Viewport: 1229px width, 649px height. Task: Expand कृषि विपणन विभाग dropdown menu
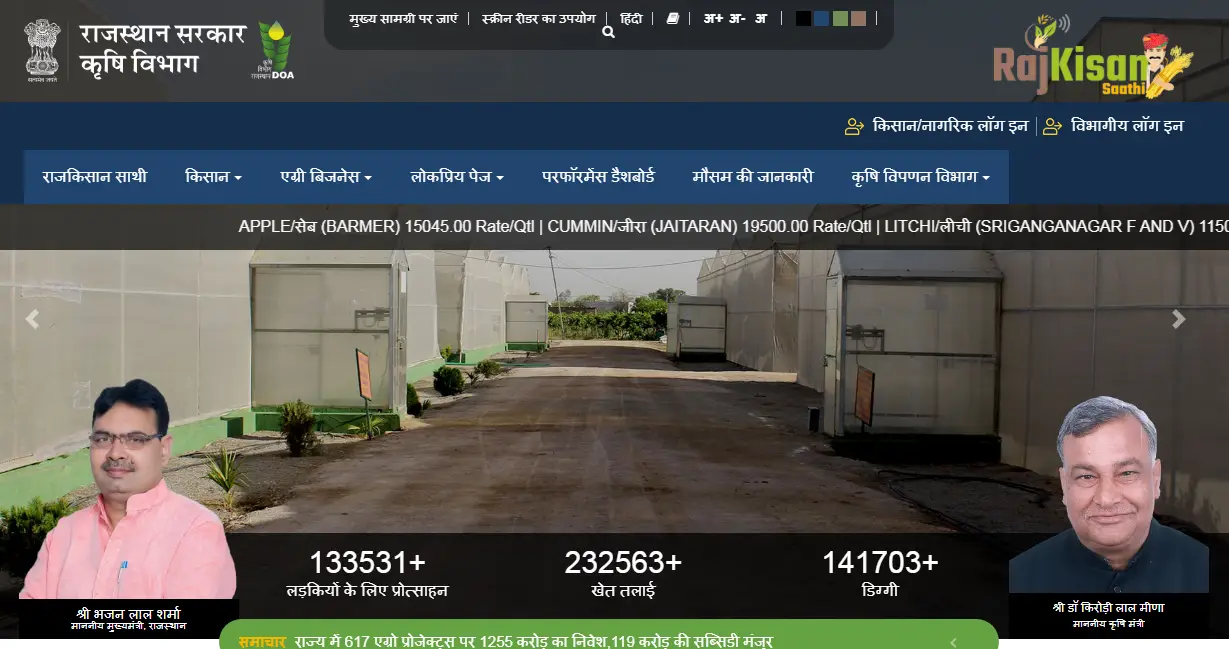click(920, 177)
